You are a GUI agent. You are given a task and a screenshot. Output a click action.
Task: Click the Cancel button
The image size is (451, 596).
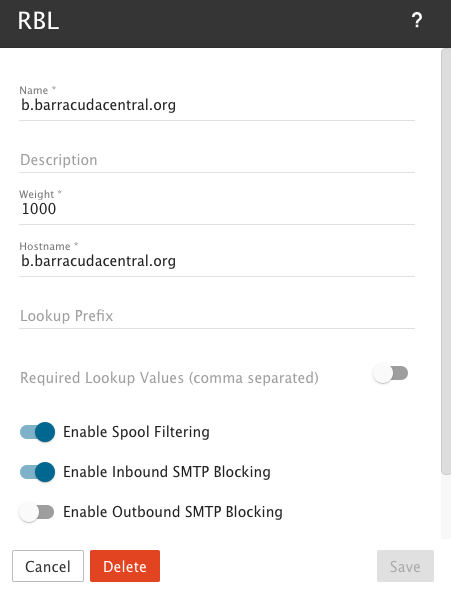tap(48, 566)
